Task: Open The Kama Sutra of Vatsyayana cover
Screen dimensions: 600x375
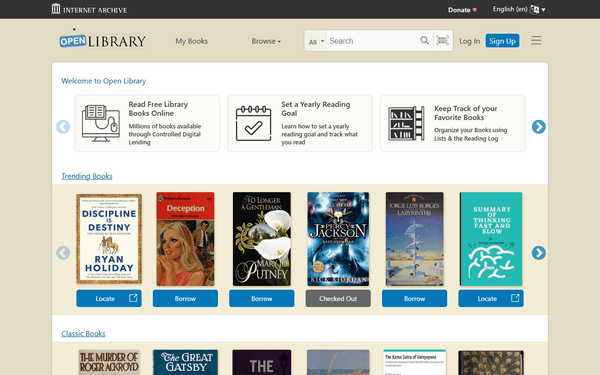Action: point(414,362)
